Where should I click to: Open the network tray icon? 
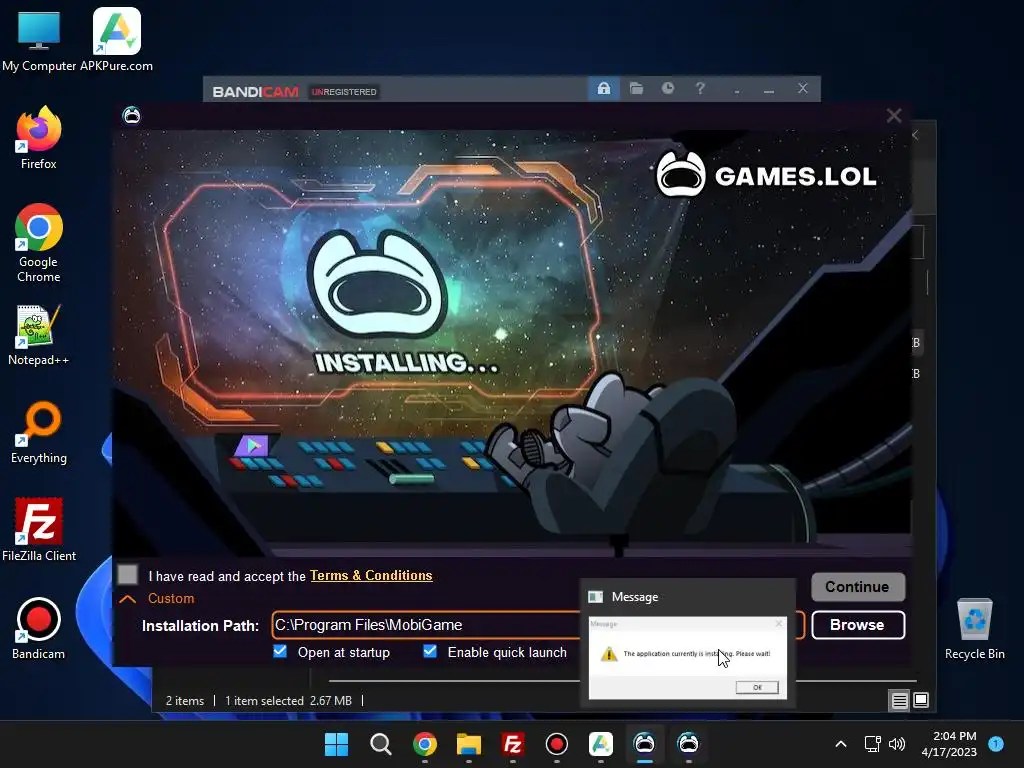(872, 744)
